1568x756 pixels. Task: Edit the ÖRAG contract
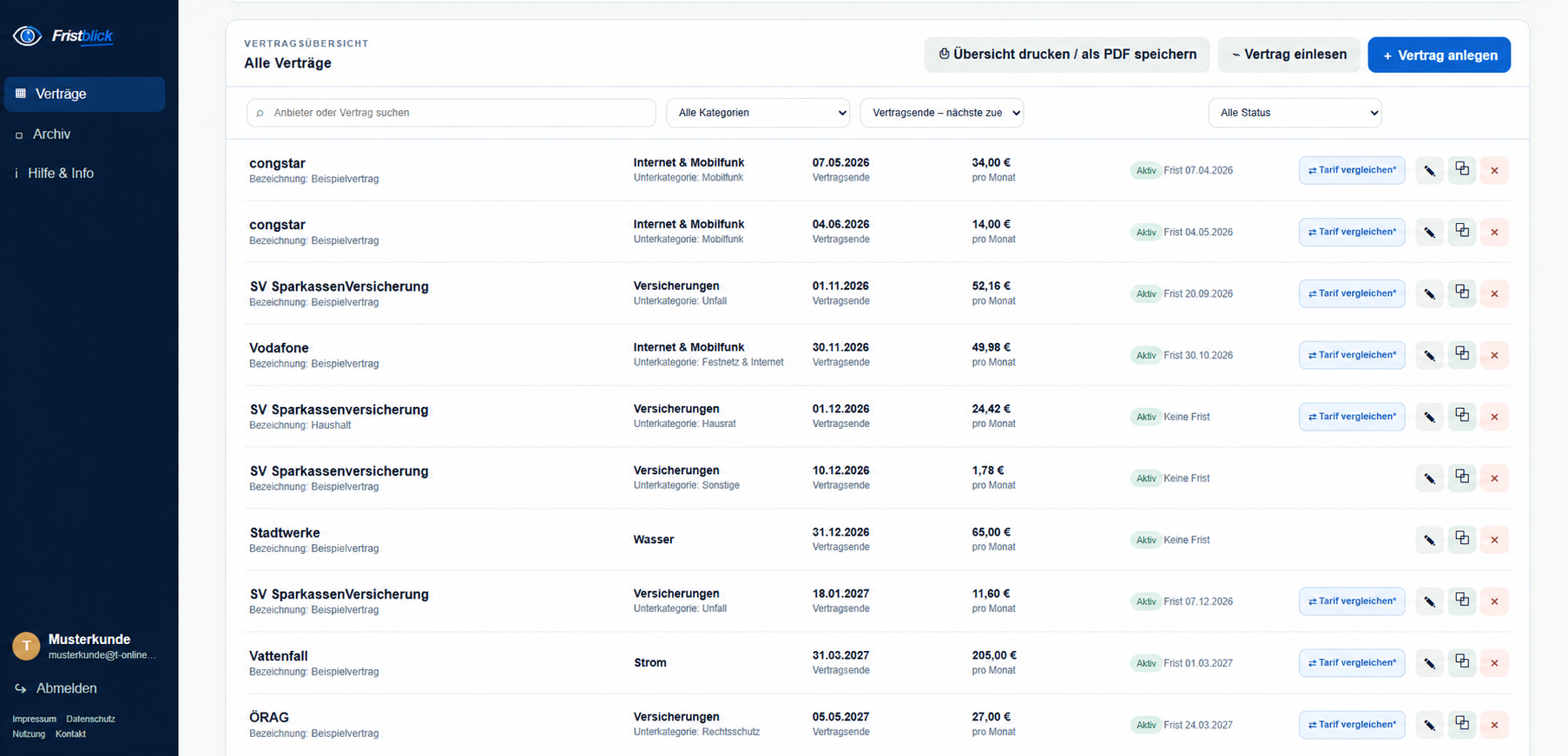click(x=1429, y=725)
